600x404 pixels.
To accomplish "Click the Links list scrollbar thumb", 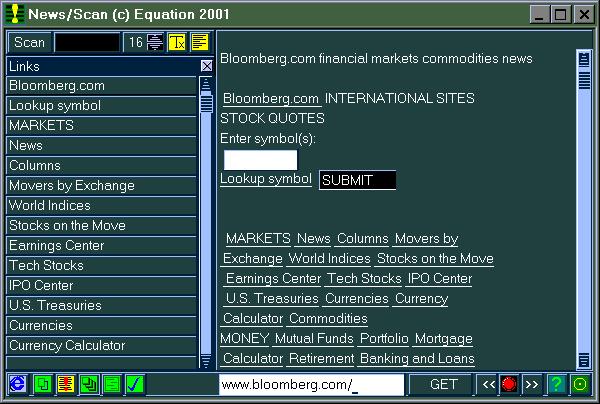I will coord(206,103).
